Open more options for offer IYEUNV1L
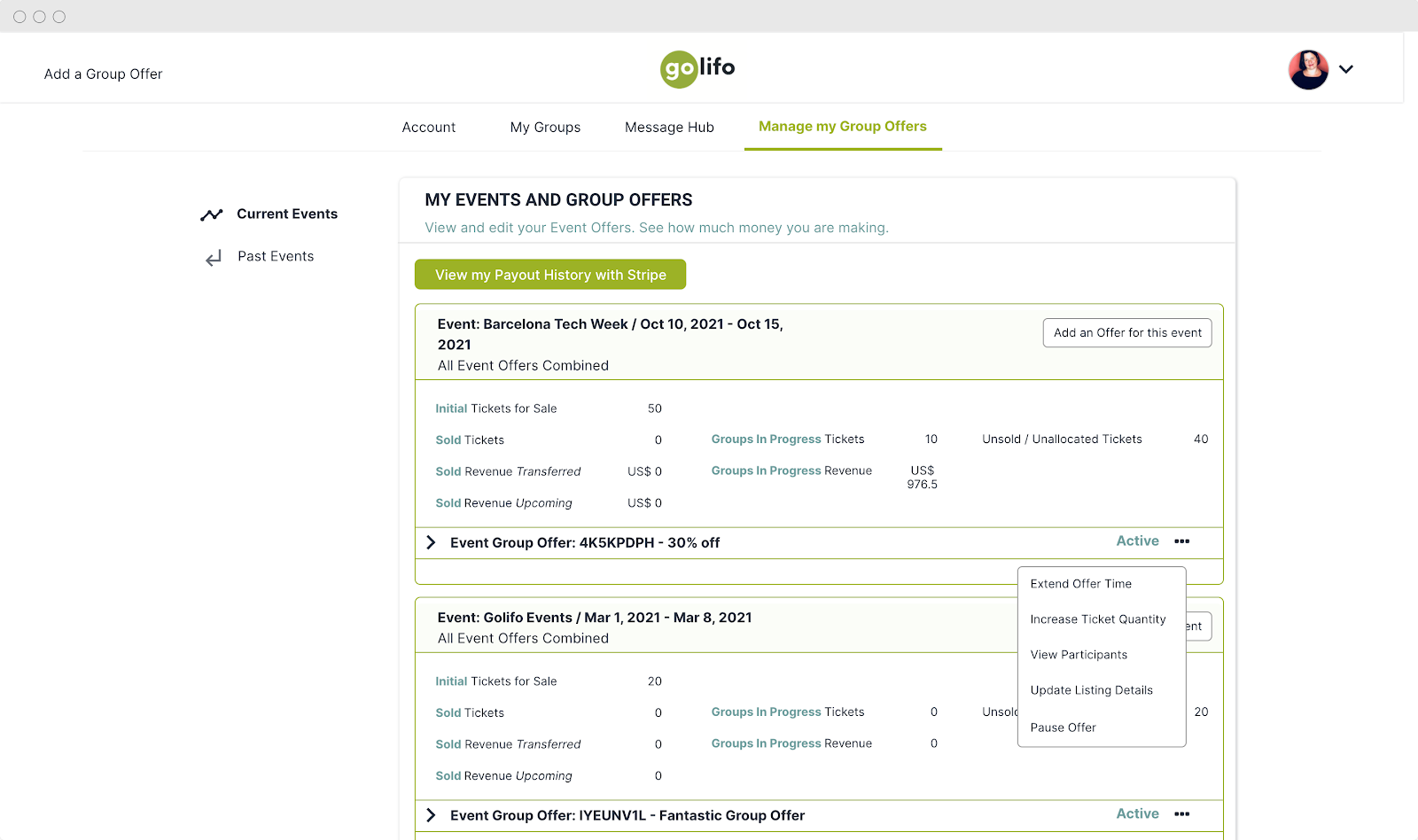Screen dimensions: 1418x840 [1182, 814]
